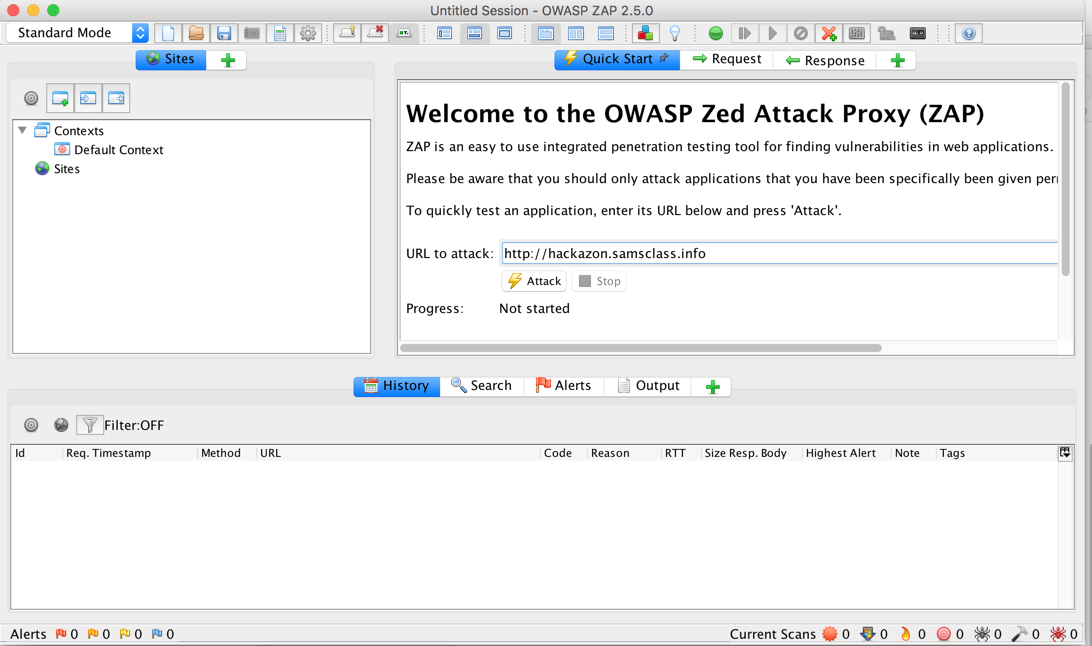This screenshot has height=646, width=1092.
Task: Click the globe link-with-sites icon in History
Action: (61, 425)
